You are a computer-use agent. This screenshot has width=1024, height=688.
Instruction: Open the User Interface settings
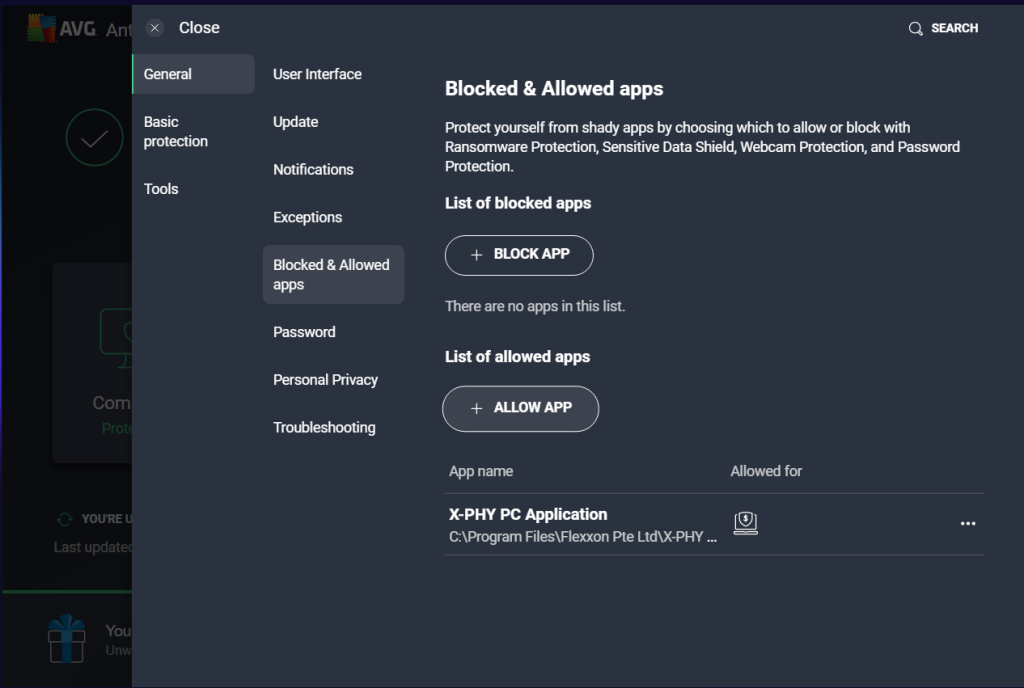point(317,74)
